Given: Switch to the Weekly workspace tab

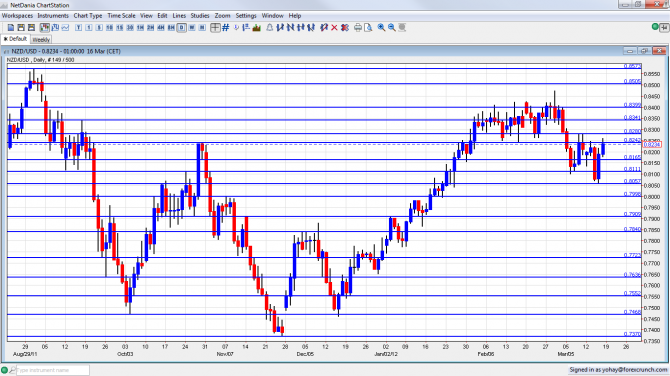Looking at the screenshot, I should coord(41,39).
